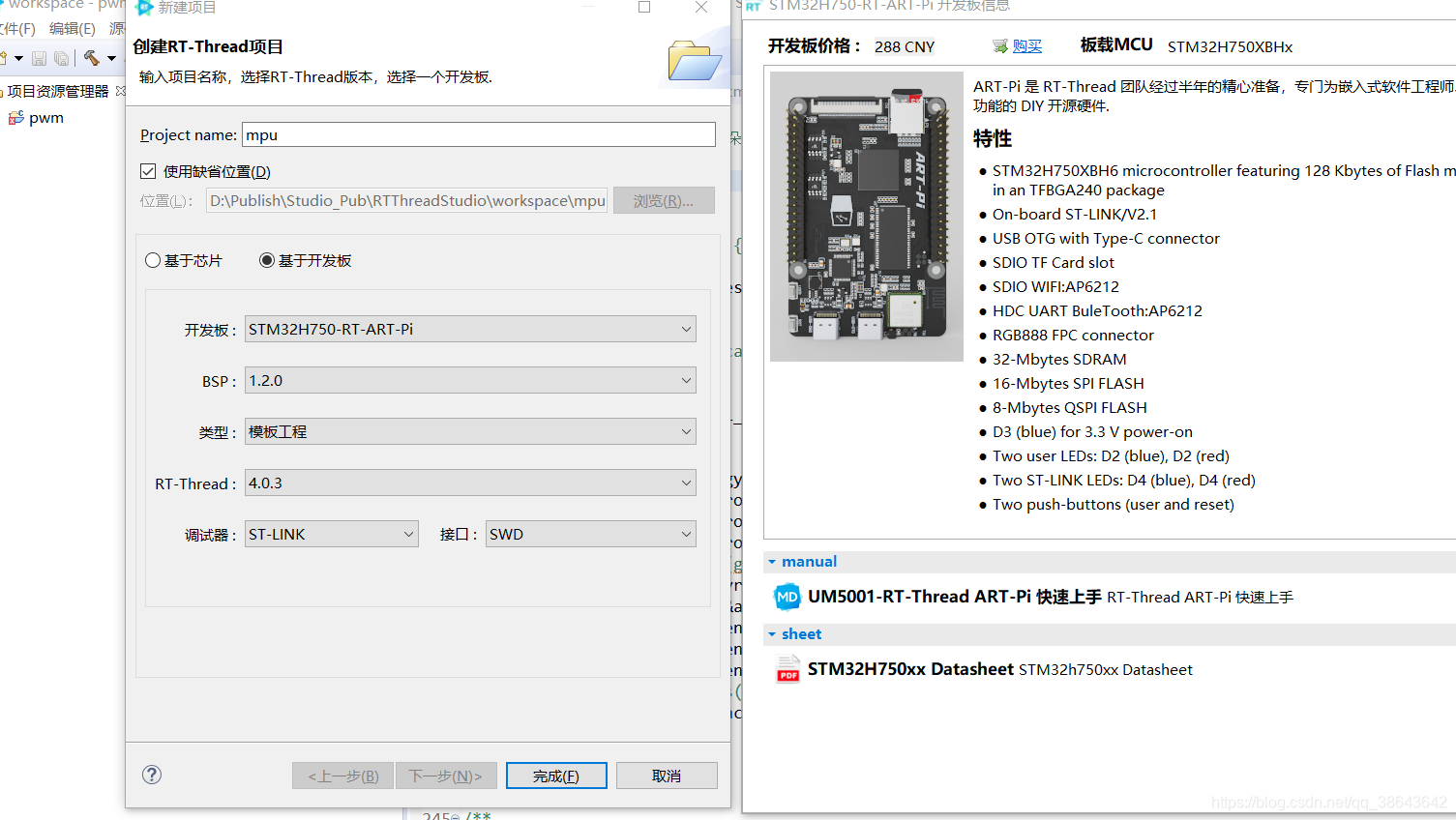Image resolution: width=1456 pixels, height=820 pixels.
Task: Open the 调试器 dropdown ST-LINK
Action: click(x=332, y=534)
